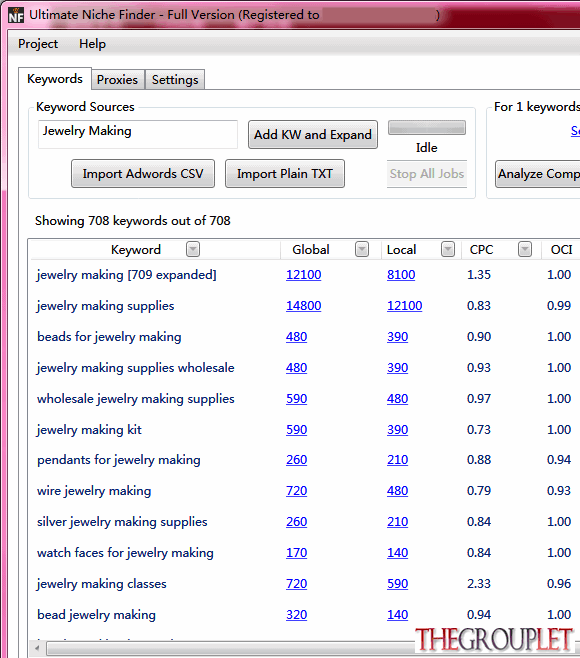580x658 pixels.
Task: Open global 720 link for jewelry making classes
Action: click(296, 584)
